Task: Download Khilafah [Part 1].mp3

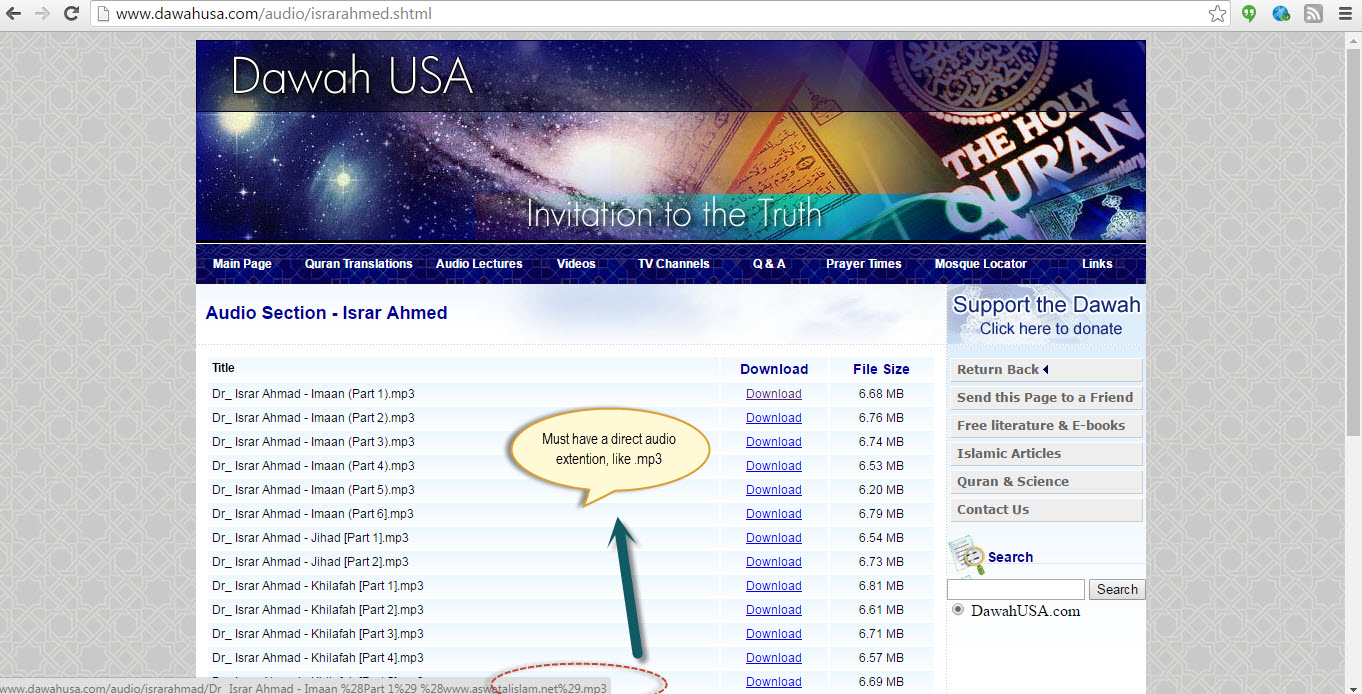Action: [774, 586]
